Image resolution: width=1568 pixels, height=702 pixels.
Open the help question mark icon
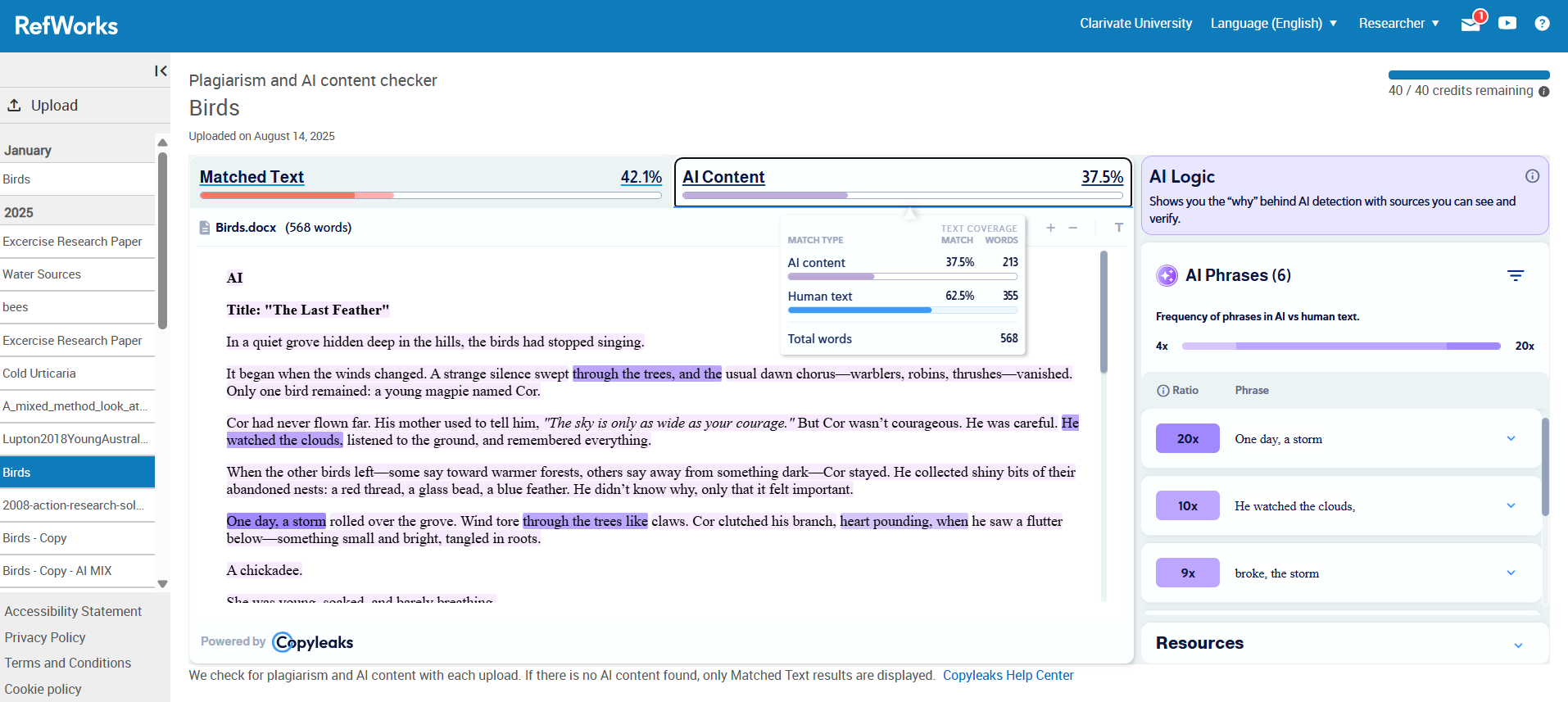pyautogui.click(x=1542, y=23)
